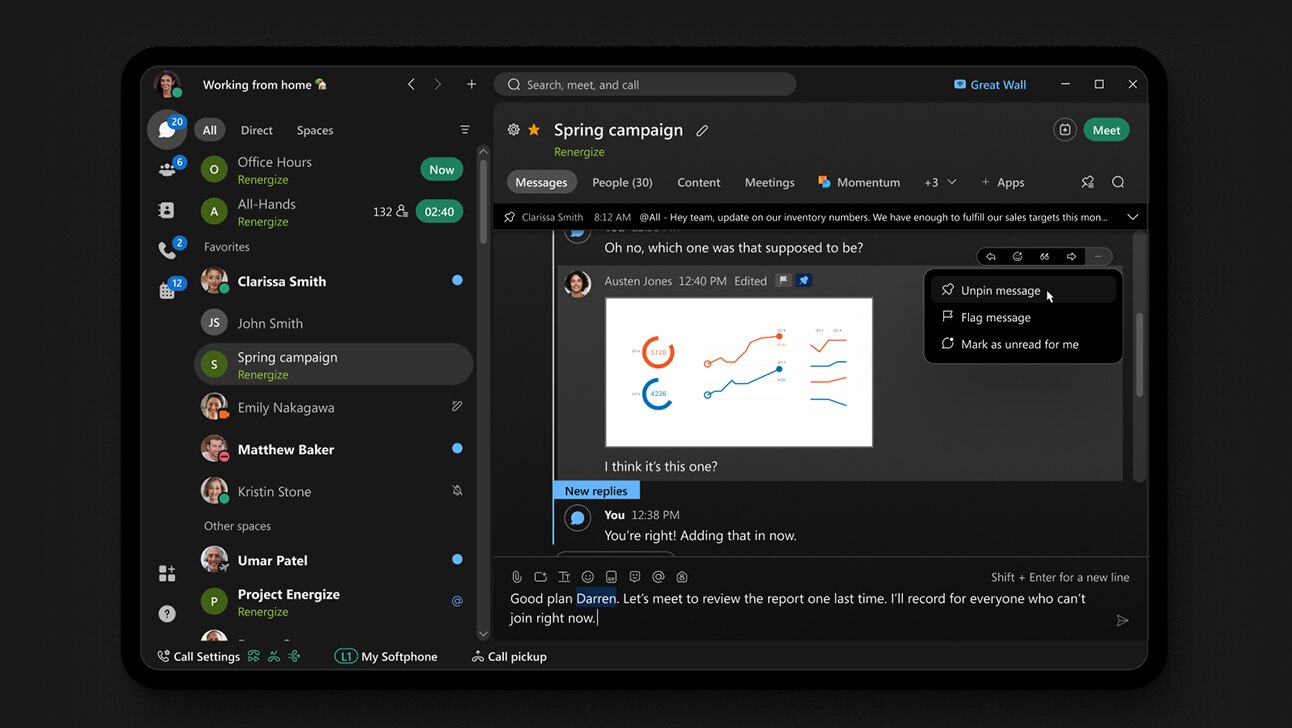The height and width of the screenshot is (728, 1292).
Task: Select Unpin message from context menu
Action: pos(1023,290)
